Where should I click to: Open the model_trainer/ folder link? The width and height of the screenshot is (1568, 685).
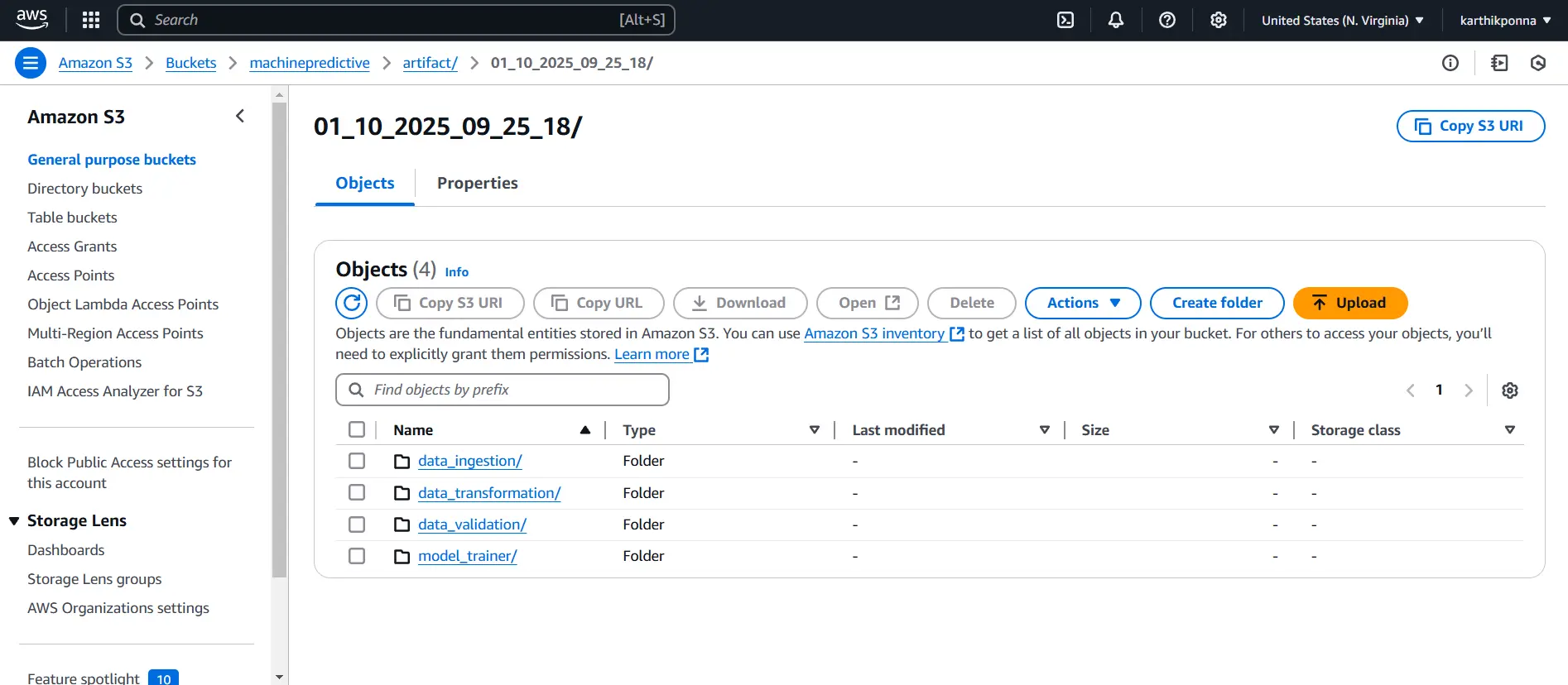(468, 556)
